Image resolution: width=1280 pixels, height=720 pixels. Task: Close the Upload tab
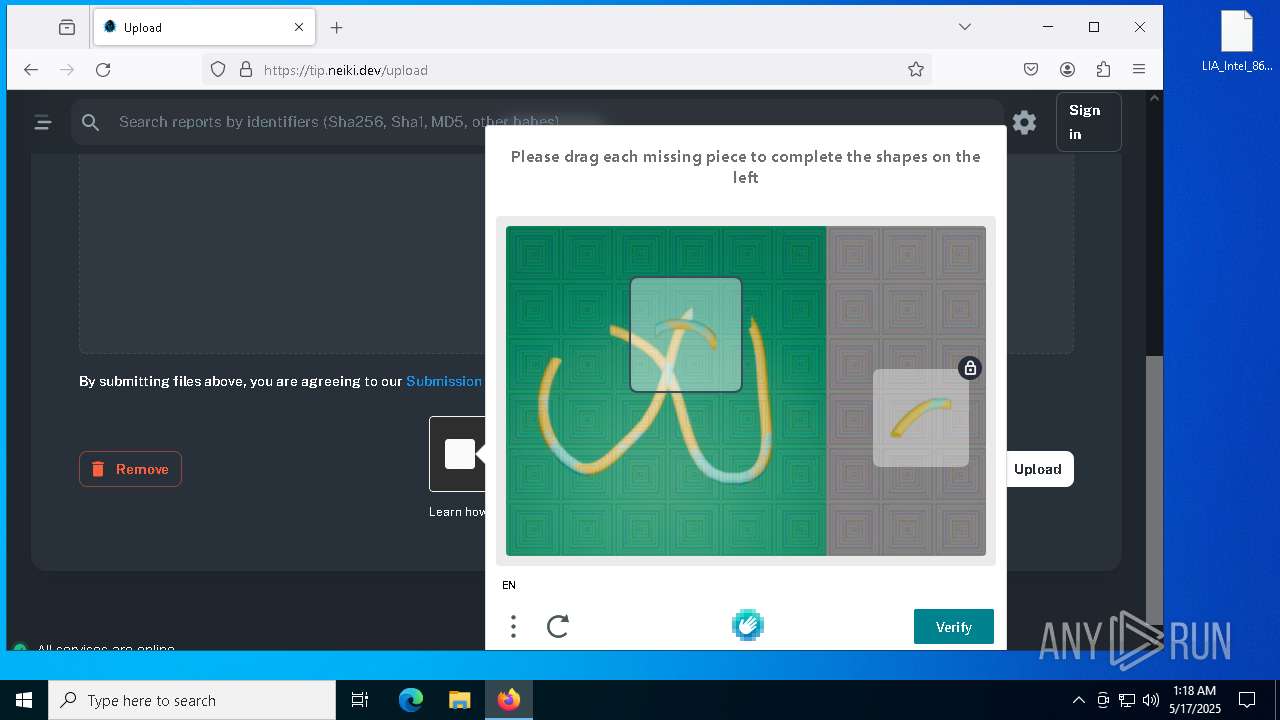click(298, 28)
